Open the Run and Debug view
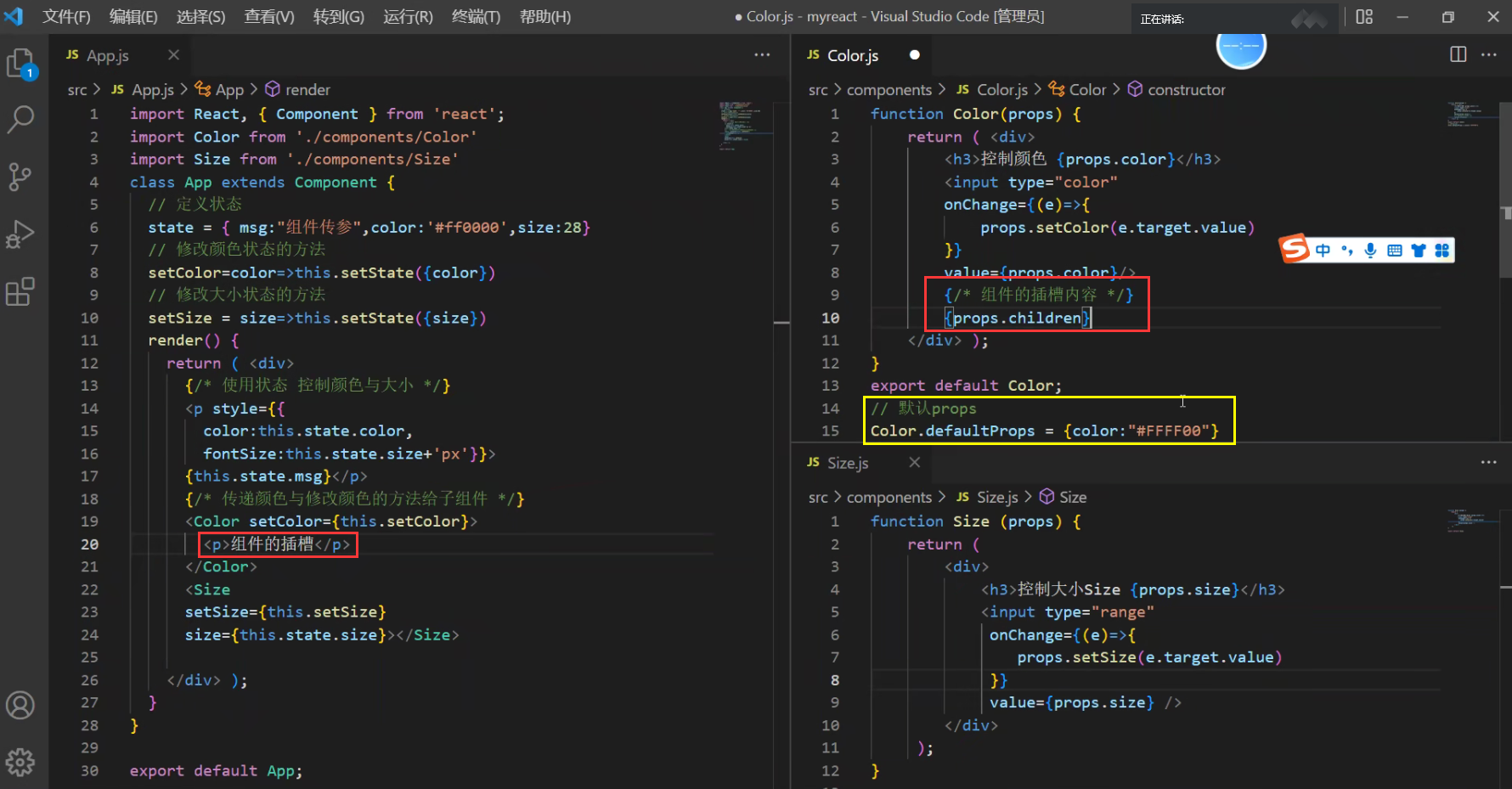This screenshot has width=1512, height=789. (x=20, y=234)
